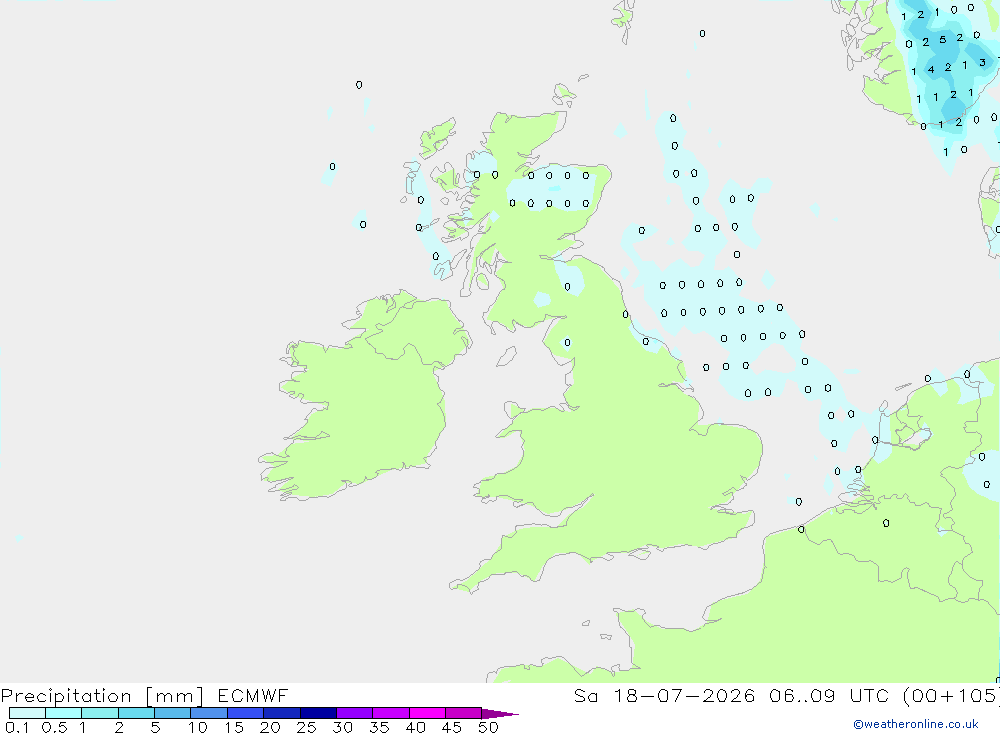Click the 1–2 mm legend color swatch
Image resolution: width=1000 pixels, height=733 pixels.
pyautogui.click(x=100, y=713)
